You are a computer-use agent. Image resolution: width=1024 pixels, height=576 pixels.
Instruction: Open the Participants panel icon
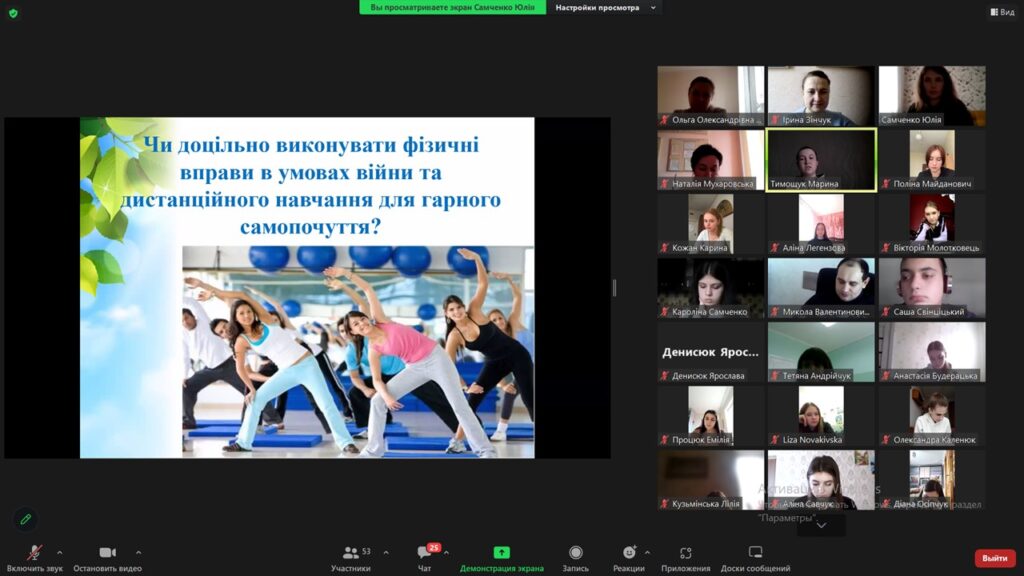point(350,553)
